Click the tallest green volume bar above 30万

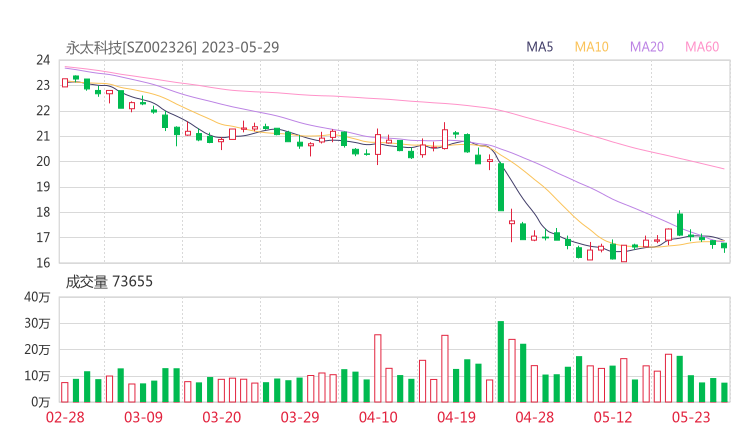[x=501, y=362]
